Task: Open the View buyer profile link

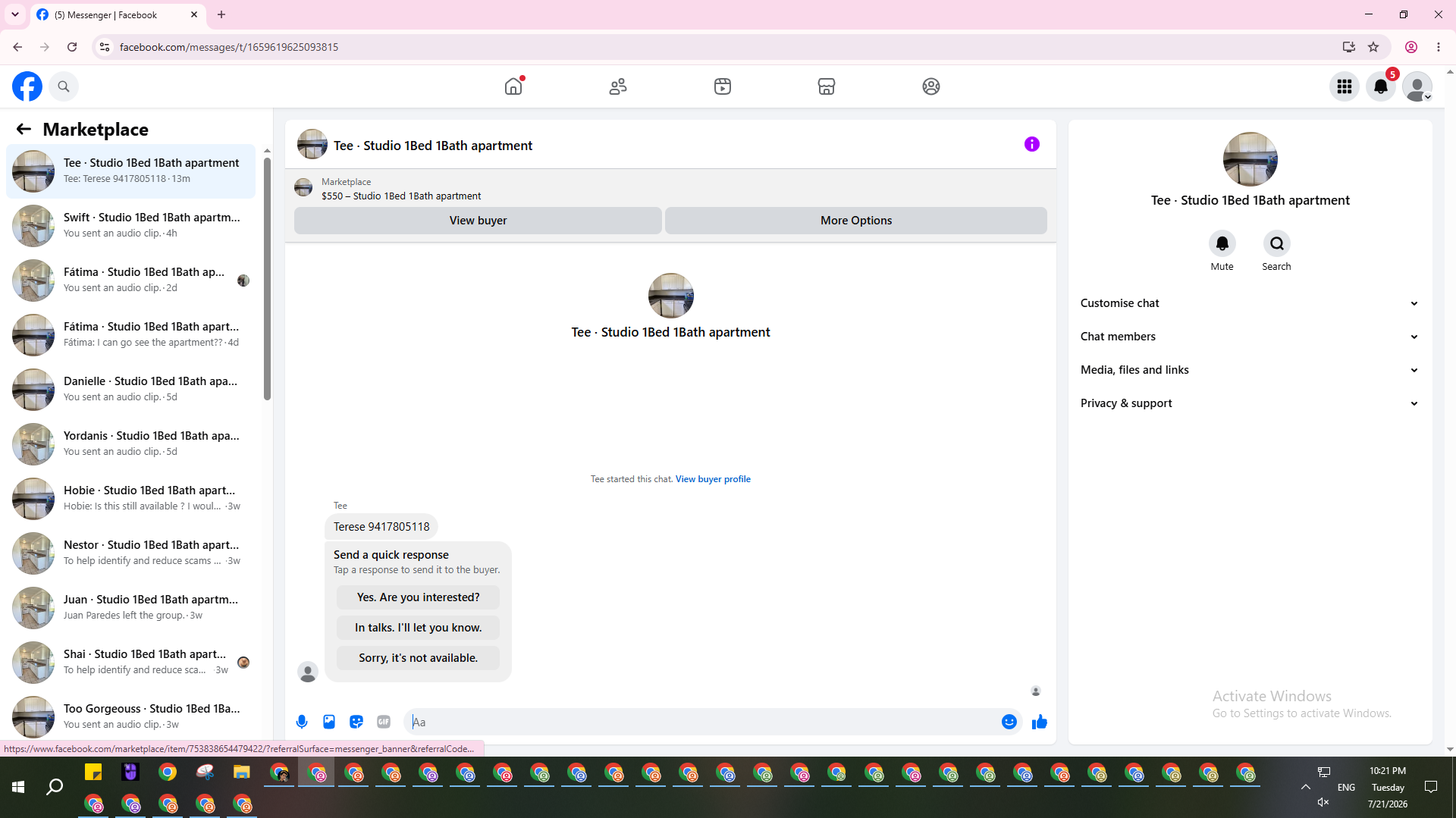Action: pos(713,479)
